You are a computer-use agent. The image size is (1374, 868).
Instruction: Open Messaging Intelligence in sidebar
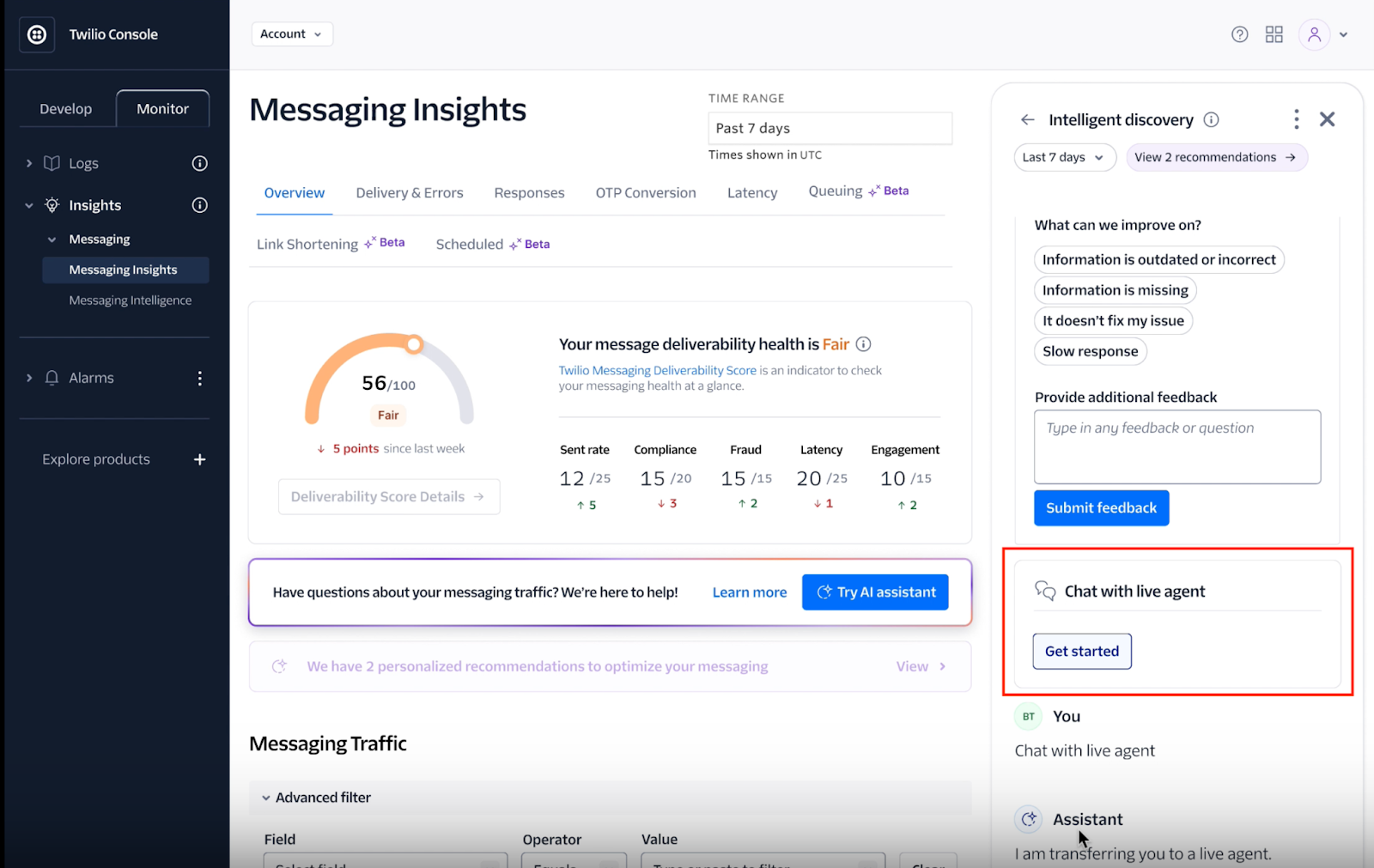(131, 300)
